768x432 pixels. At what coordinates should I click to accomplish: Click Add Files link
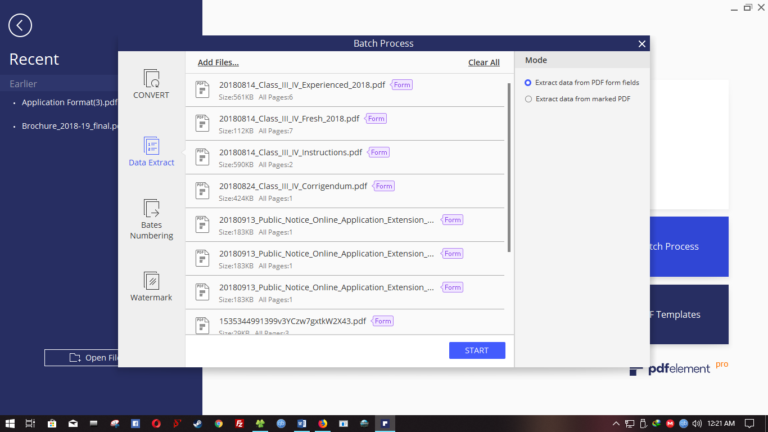[x=218, y=62]
